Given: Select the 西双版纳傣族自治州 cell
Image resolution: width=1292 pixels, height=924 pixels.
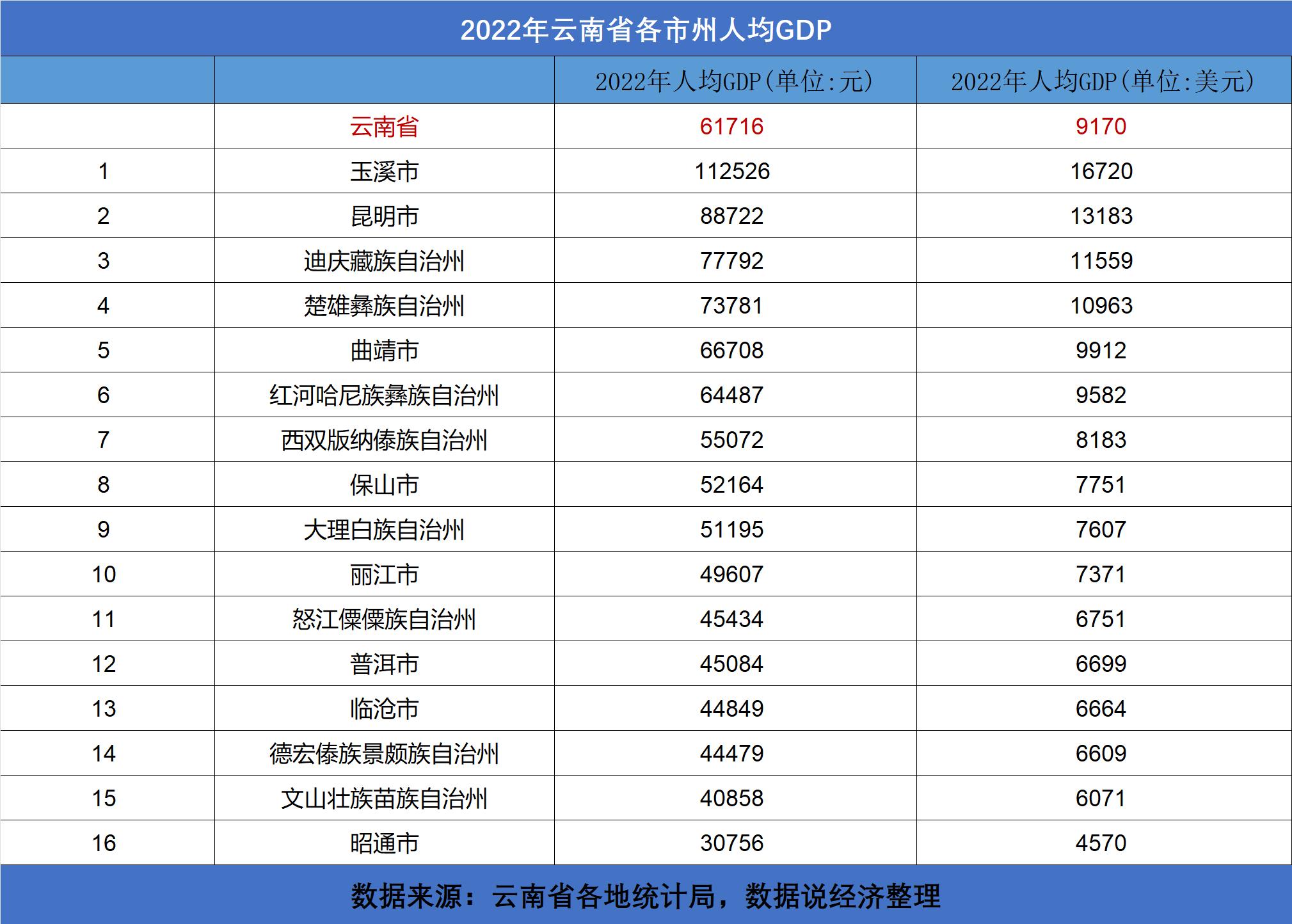Looking at the screenshot, I should coord(384,440).
